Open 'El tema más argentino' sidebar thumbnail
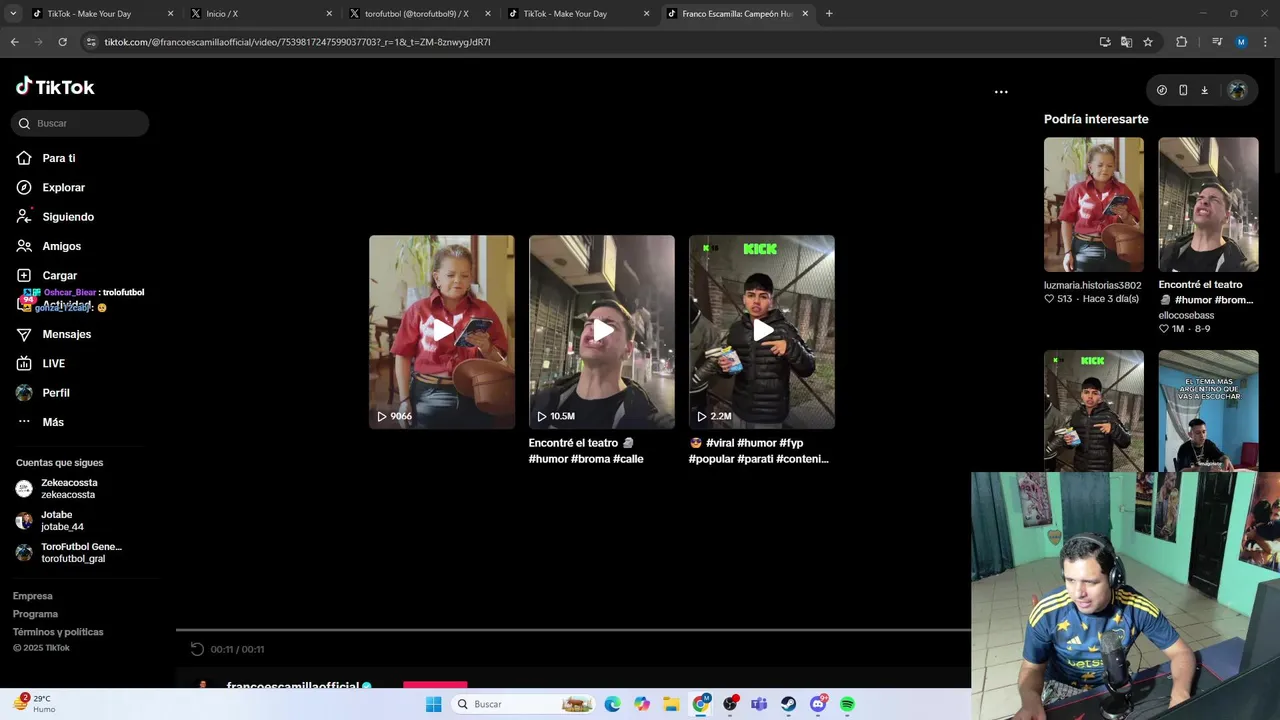Image resolution: width=1280 pixels, height=720 pixels. [1208, 410]
